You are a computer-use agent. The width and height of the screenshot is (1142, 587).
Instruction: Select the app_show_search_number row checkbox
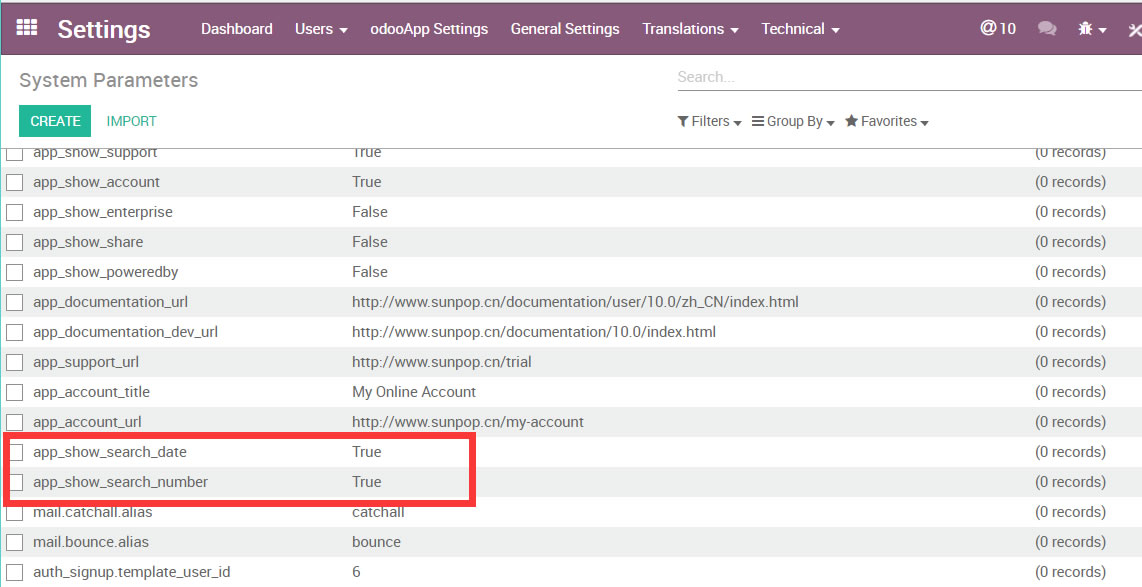pos(15,482)
